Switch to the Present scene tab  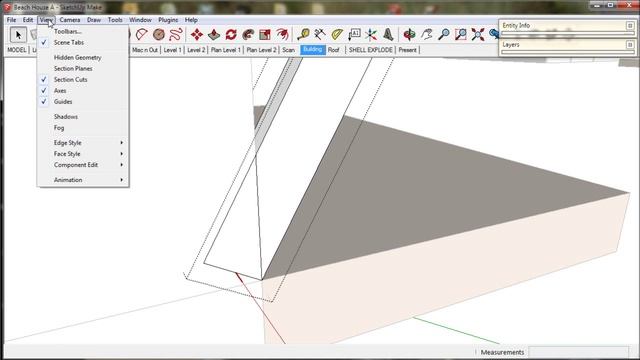[x=407, y=50]
